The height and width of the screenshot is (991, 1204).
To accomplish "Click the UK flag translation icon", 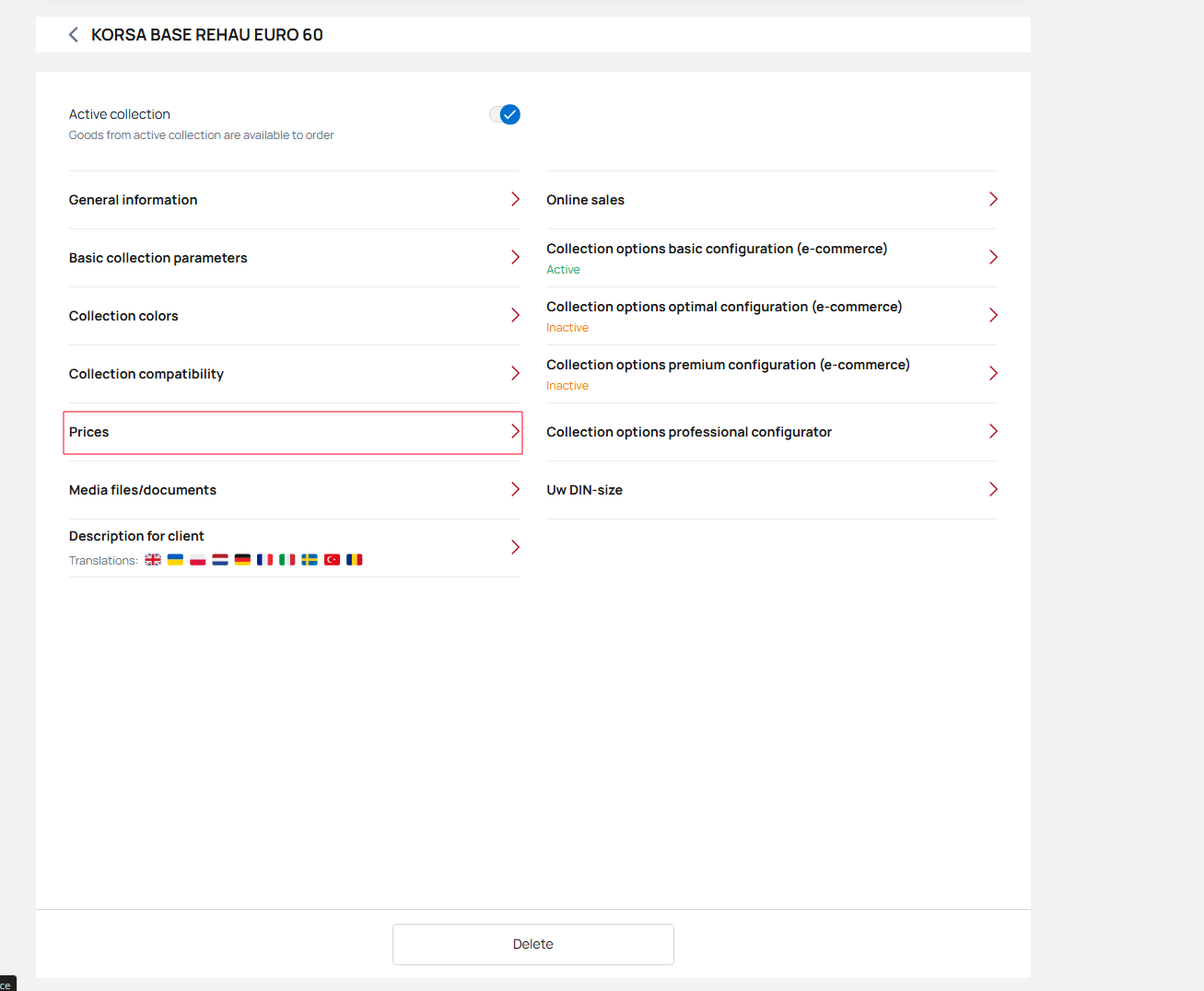I will pos(153,560).
